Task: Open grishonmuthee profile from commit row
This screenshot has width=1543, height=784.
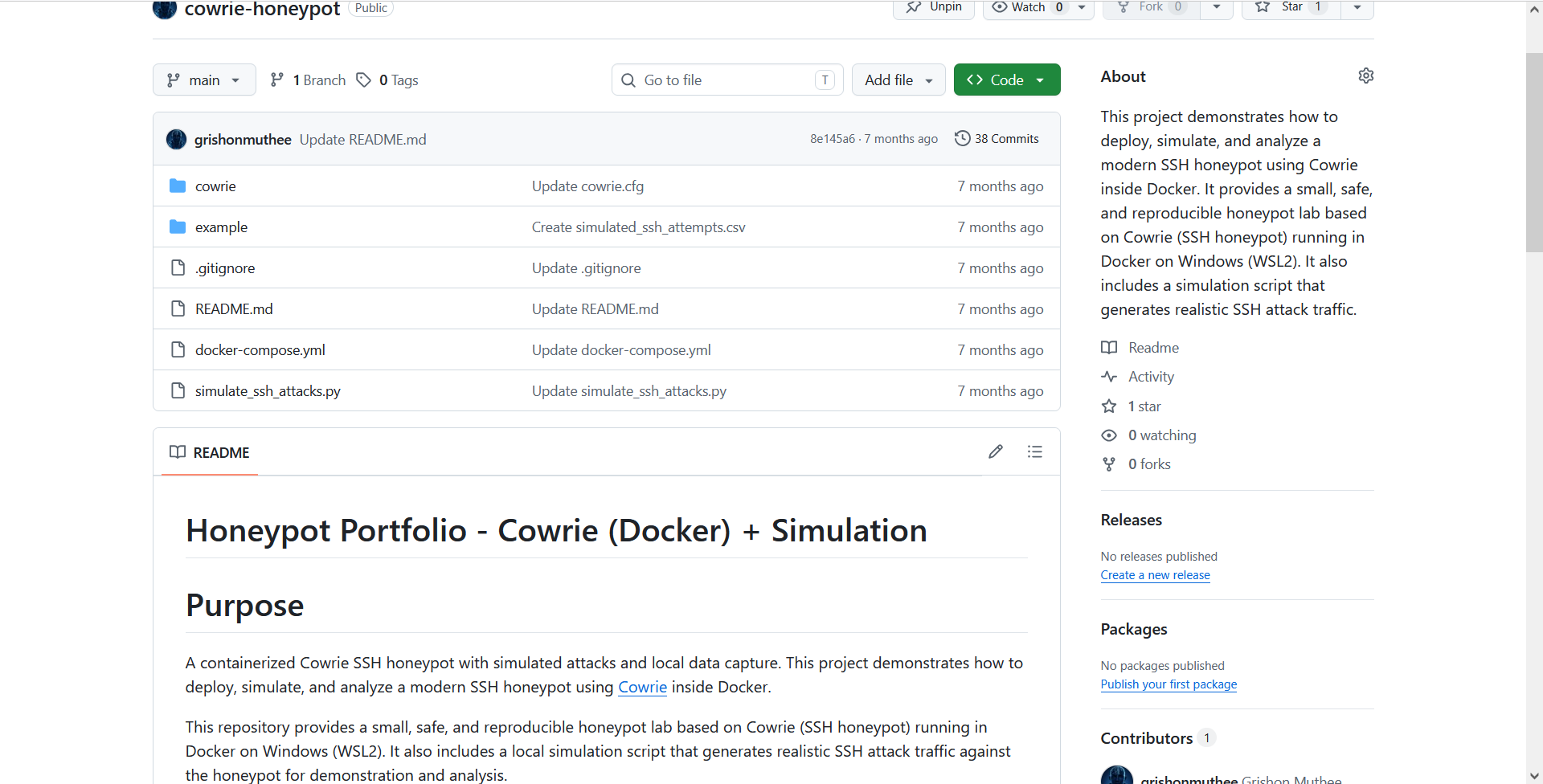Action: [x=243, y=139]
